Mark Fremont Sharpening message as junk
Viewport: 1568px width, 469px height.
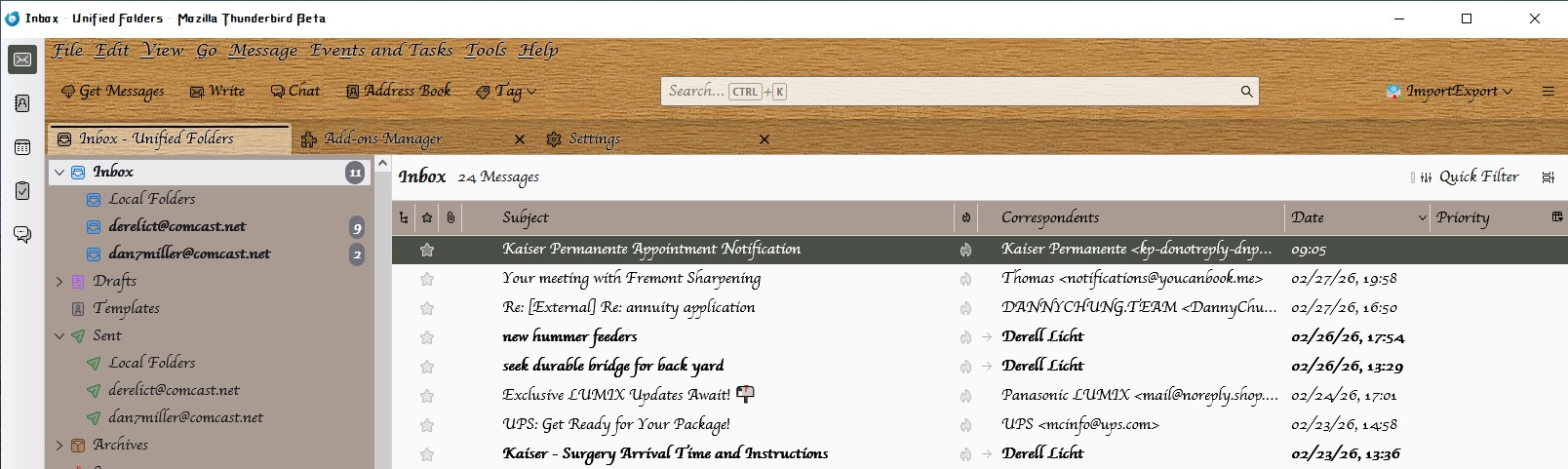965,279
